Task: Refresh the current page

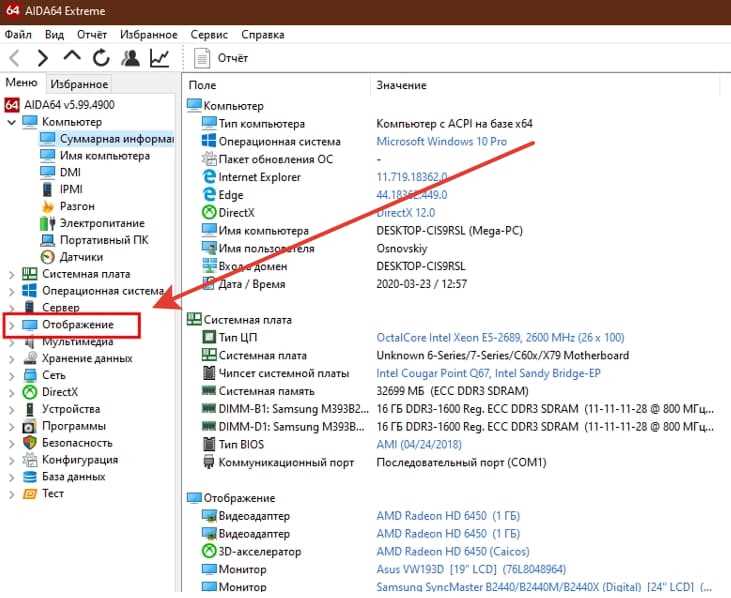Action: [x=101, y=58]
